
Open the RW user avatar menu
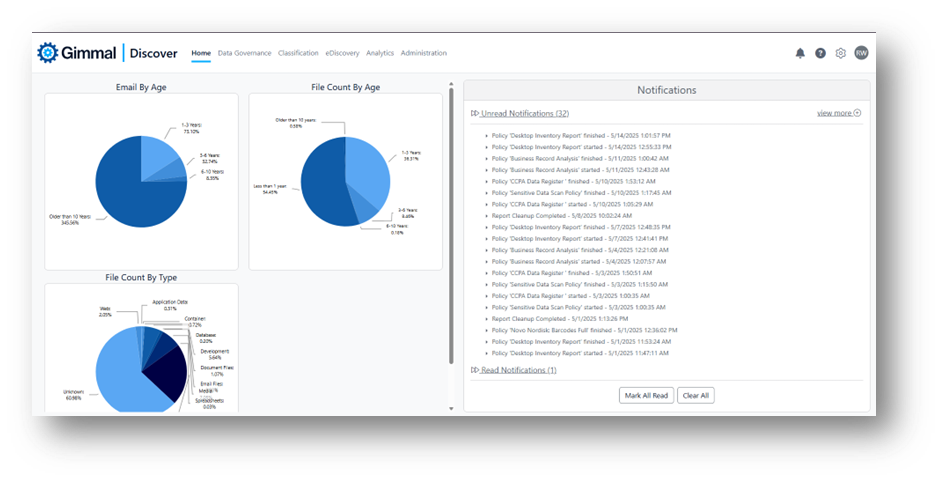tap(861, 53)
